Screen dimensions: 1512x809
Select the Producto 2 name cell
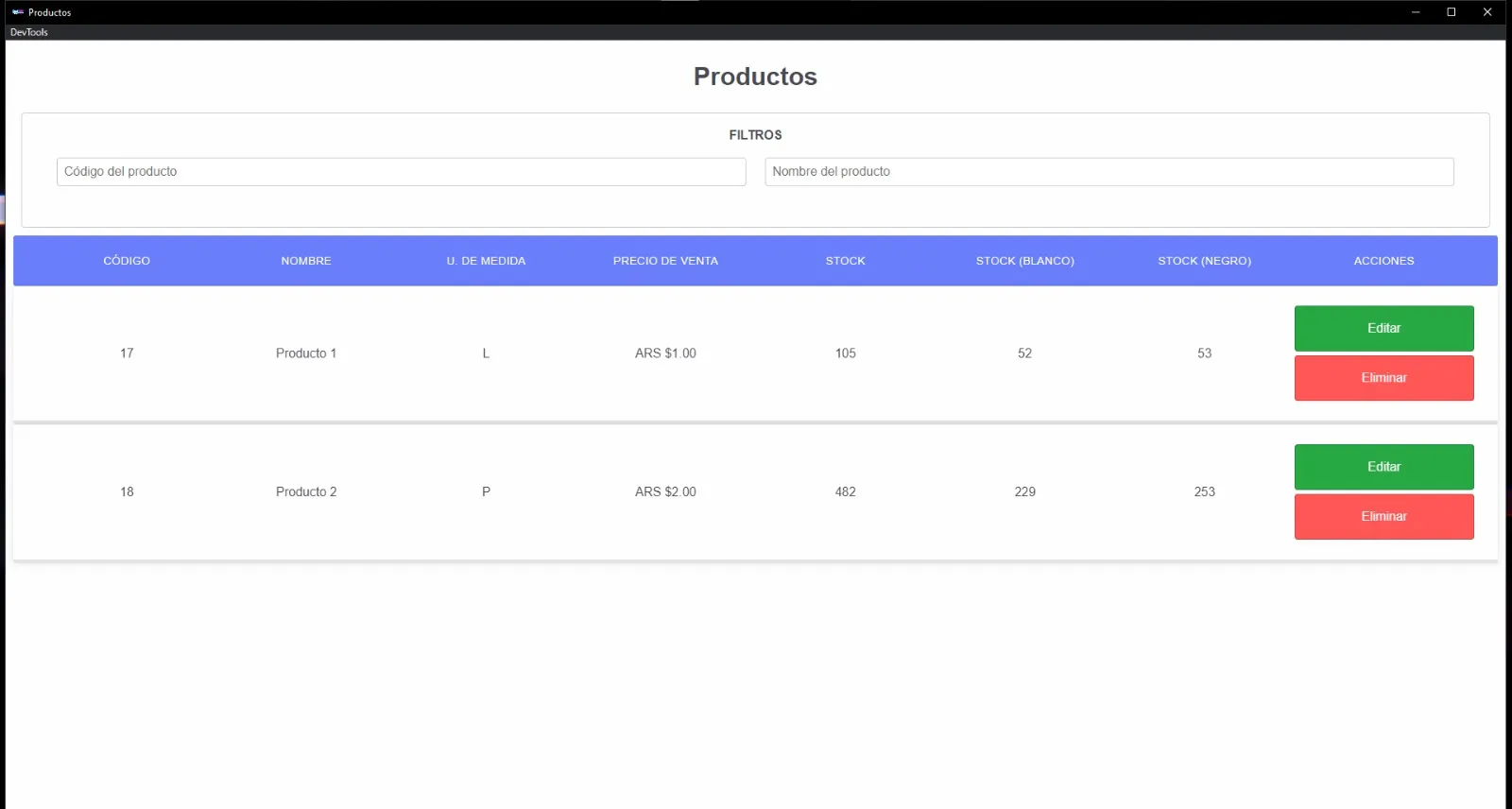[306, 492]
